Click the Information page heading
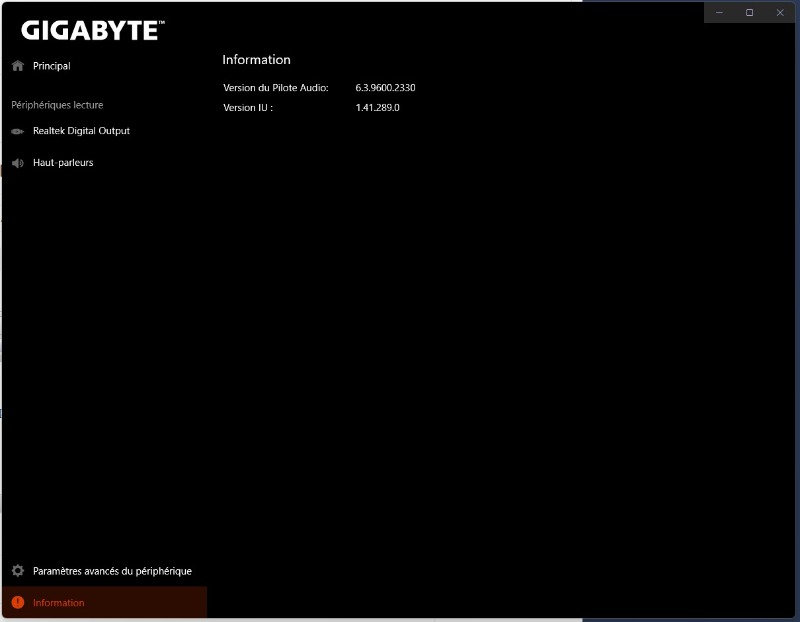 pos(256,60)
